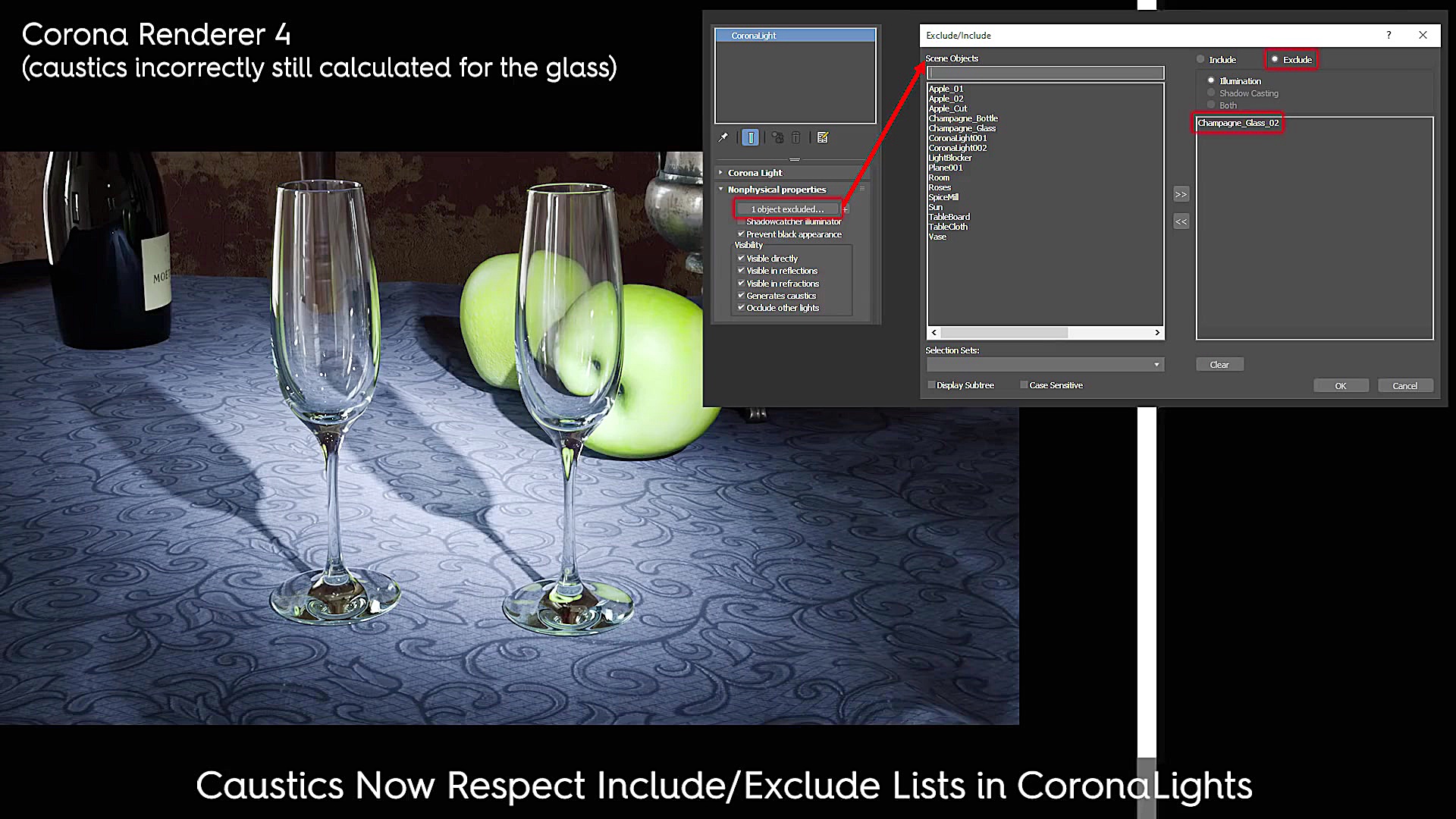Click the Clear button
Screen dimensions: 1456x819
coord(1219,365)
